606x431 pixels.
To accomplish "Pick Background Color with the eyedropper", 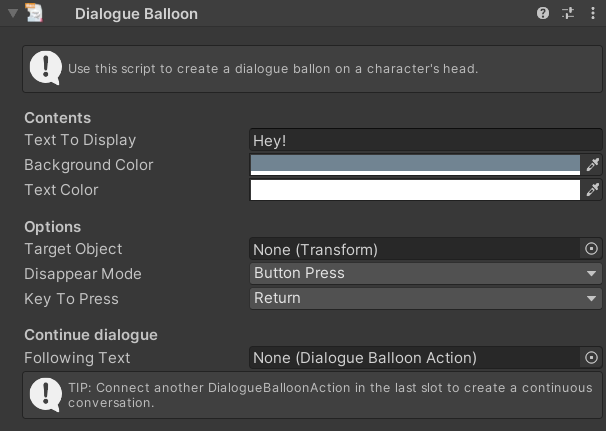I will click(x=592, y=165).
